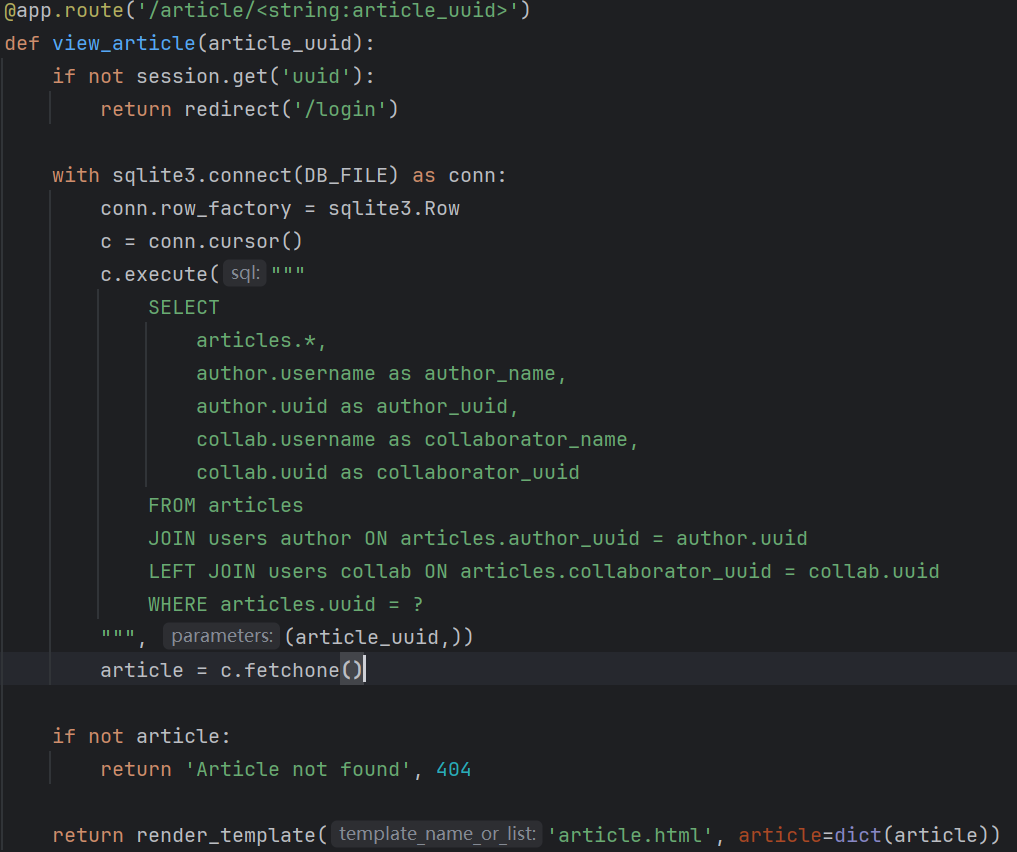This screenshot has height=852, width=1017.
Task: Click the "WHERE articles.uuid = ?" clause
Action: [x=285, y=604]
